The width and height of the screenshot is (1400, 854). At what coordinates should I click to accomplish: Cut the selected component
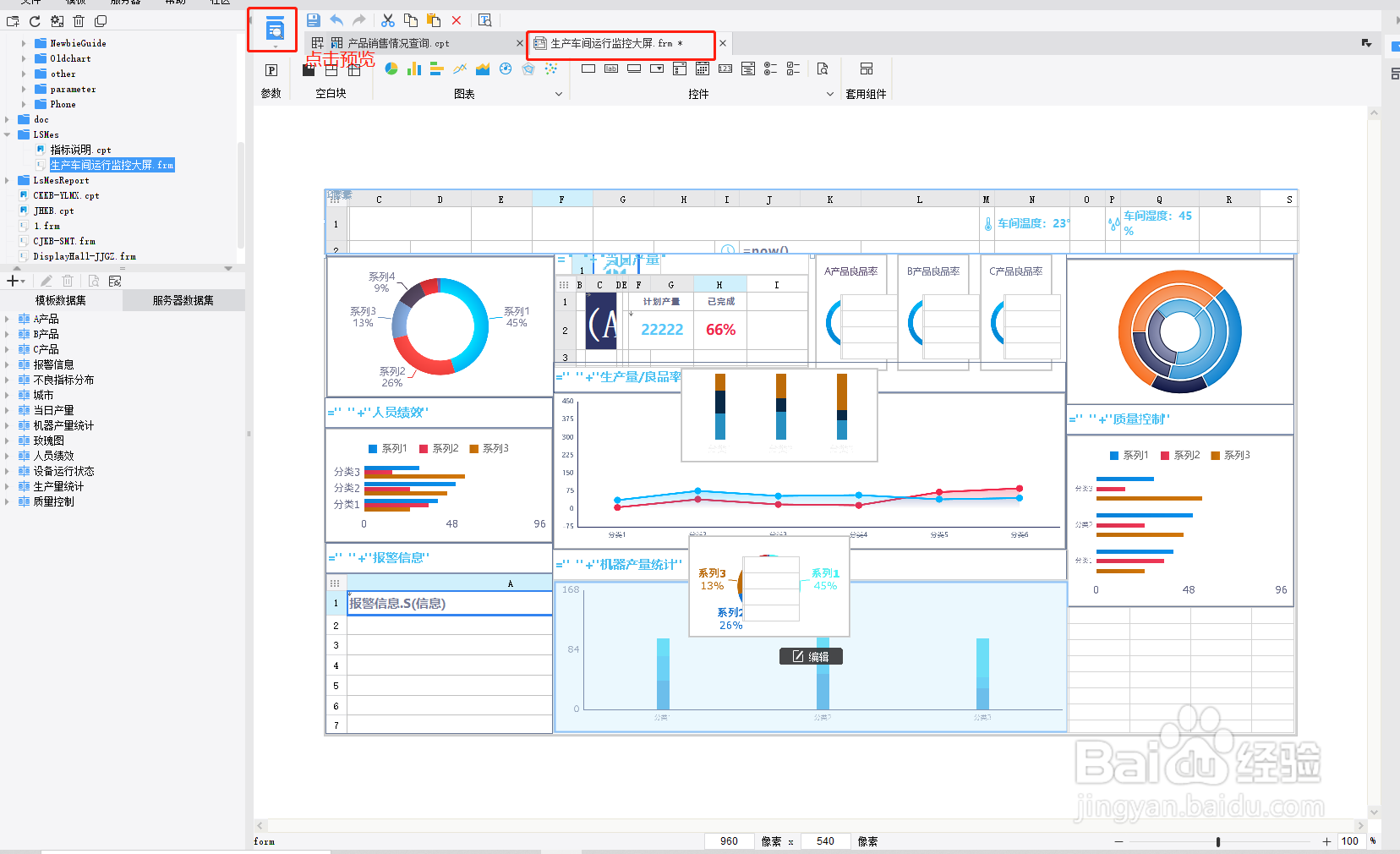388,20
